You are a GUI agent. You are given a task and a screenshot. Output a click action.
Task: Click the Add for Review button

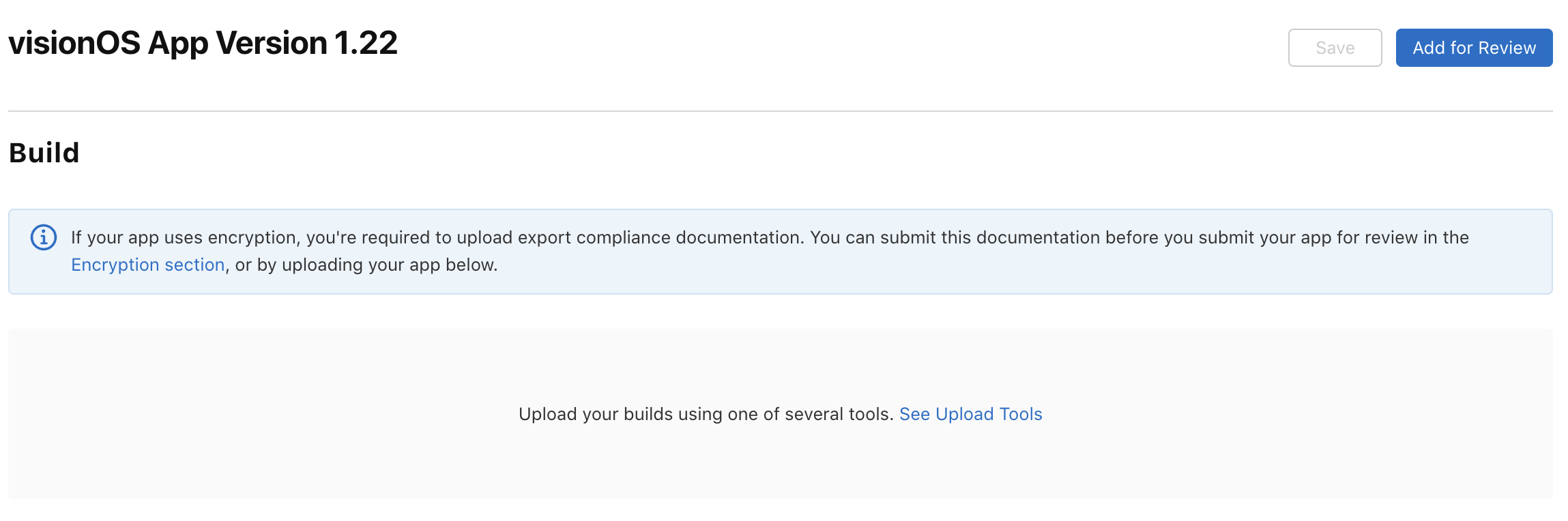1474,48
